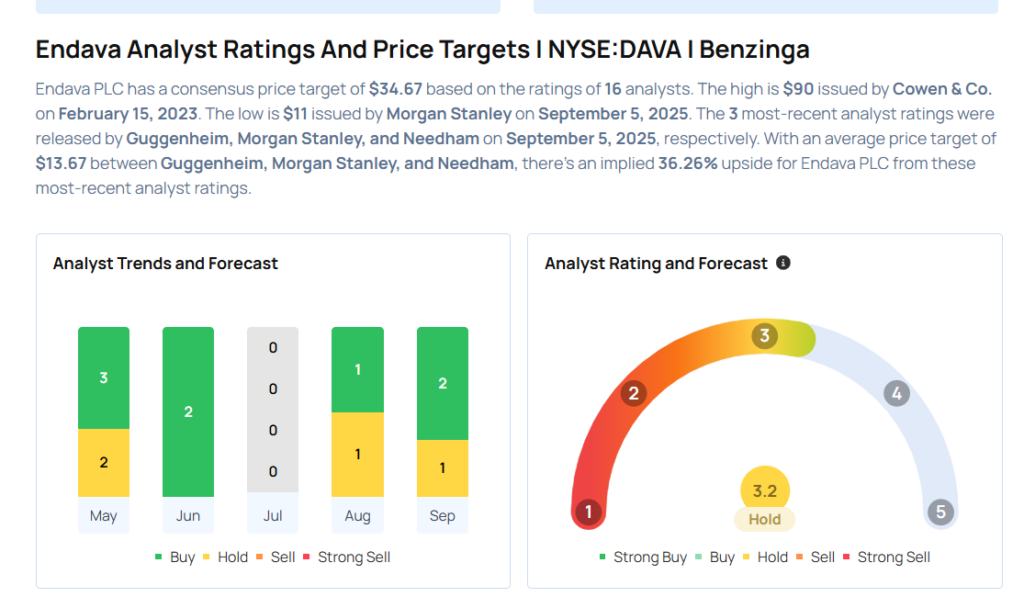Toggle the Buy legend in Analyst Trends
The height and width of the screenshot is (608, 1024).
click(175, 557)
